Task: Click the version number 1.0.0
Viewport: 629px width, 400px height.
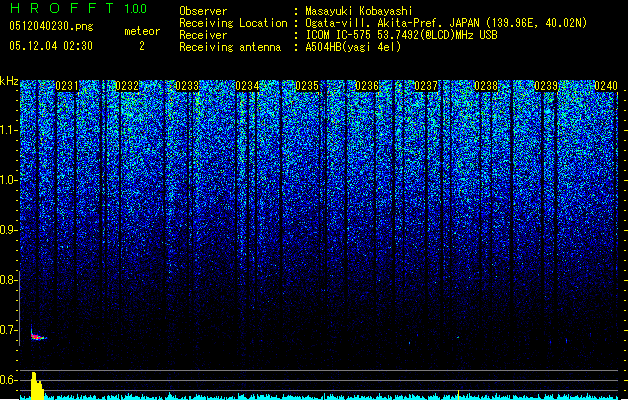Action: (135, 9)
